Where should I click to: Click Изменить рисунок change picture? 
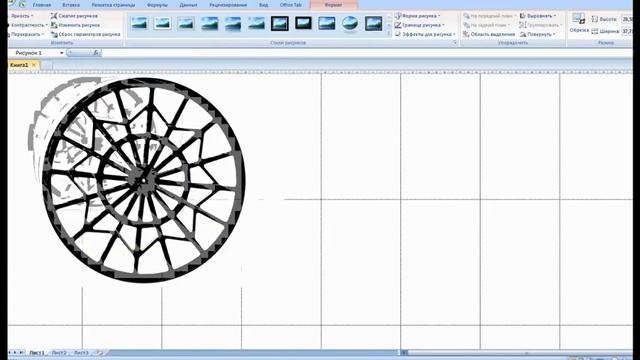[76, 25]
